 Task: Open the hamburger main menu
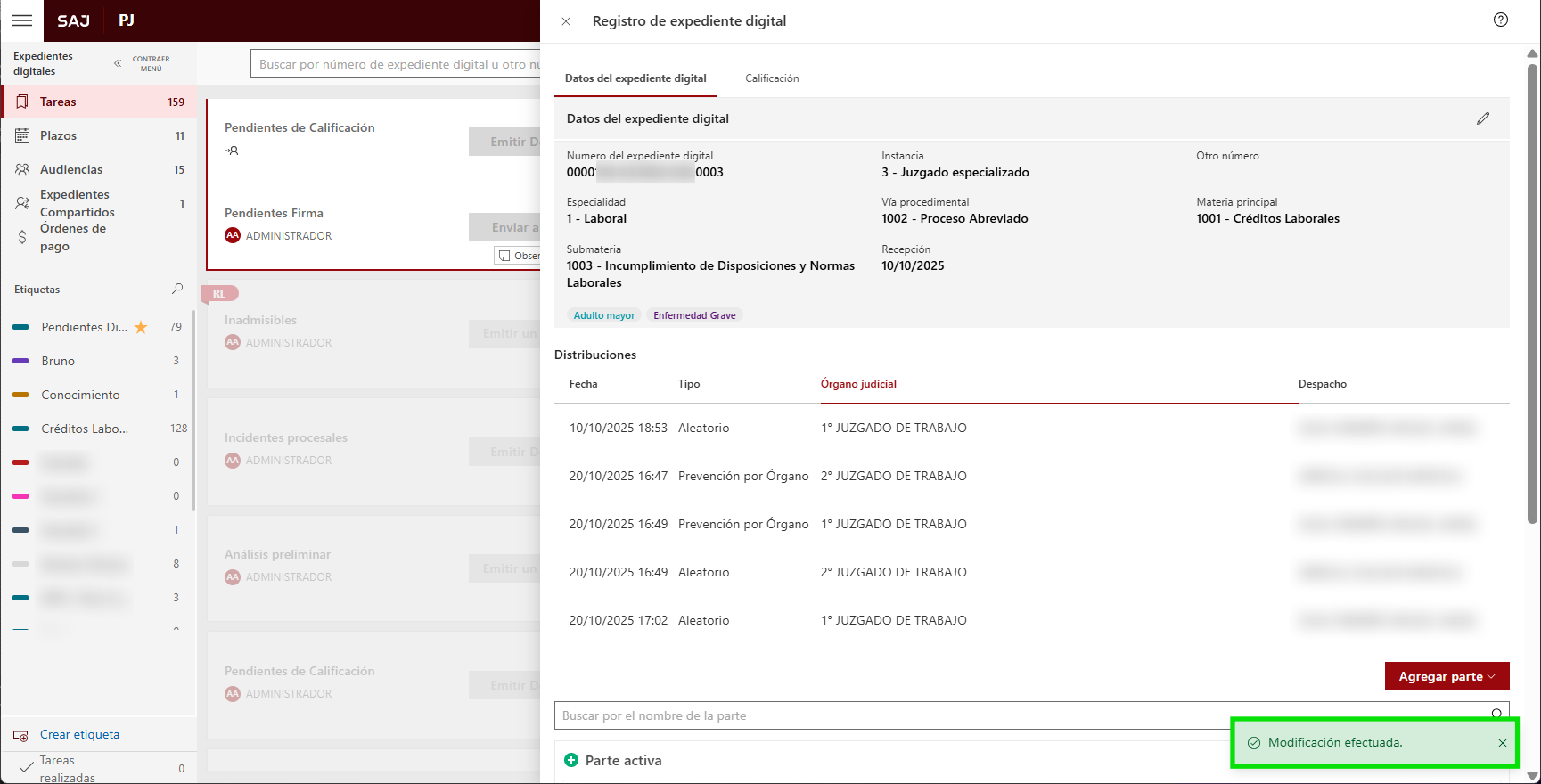click(22, 20)
